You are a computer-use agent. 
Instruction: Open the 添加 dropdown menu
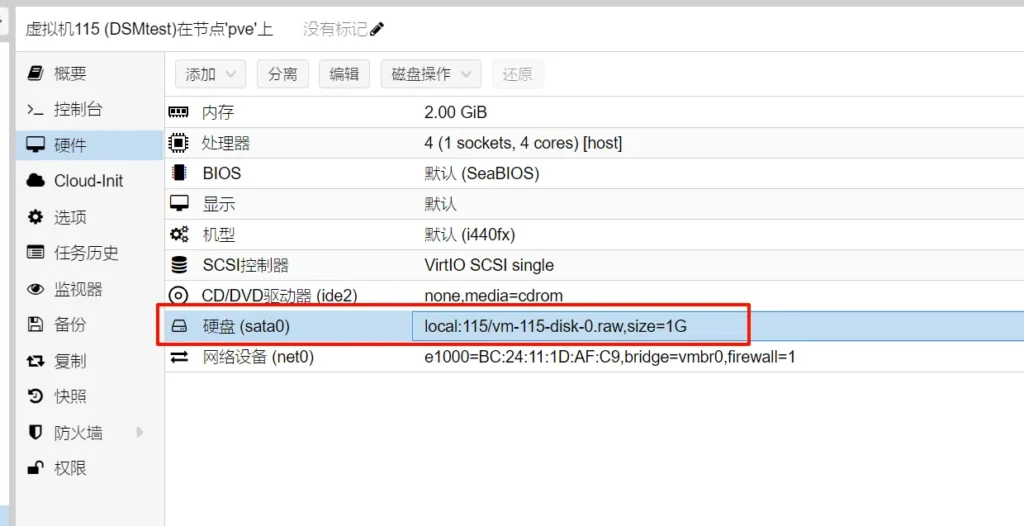(210, 74)
